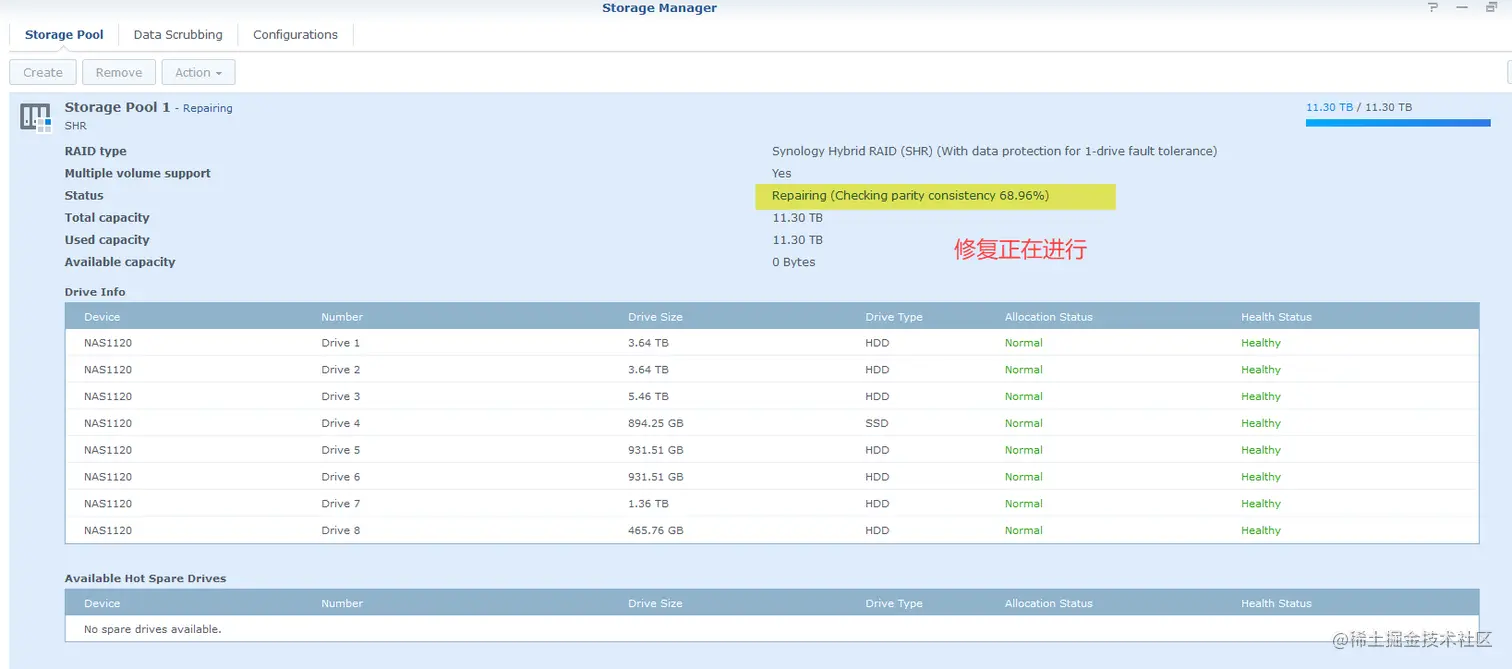The height and width of the screenshot is (669, 1512).
Task: Switch to the Data Scrubbing tab
Action: point(178,34)
